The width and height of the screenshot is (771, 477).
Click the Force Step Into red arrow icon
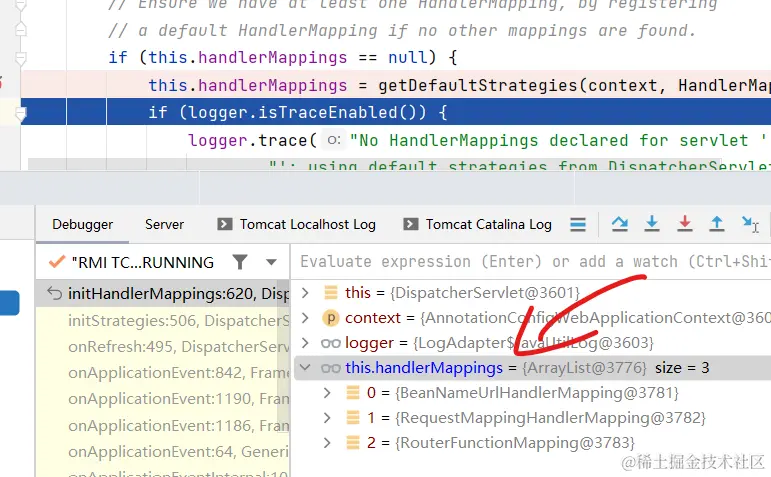tap(684, 224)
